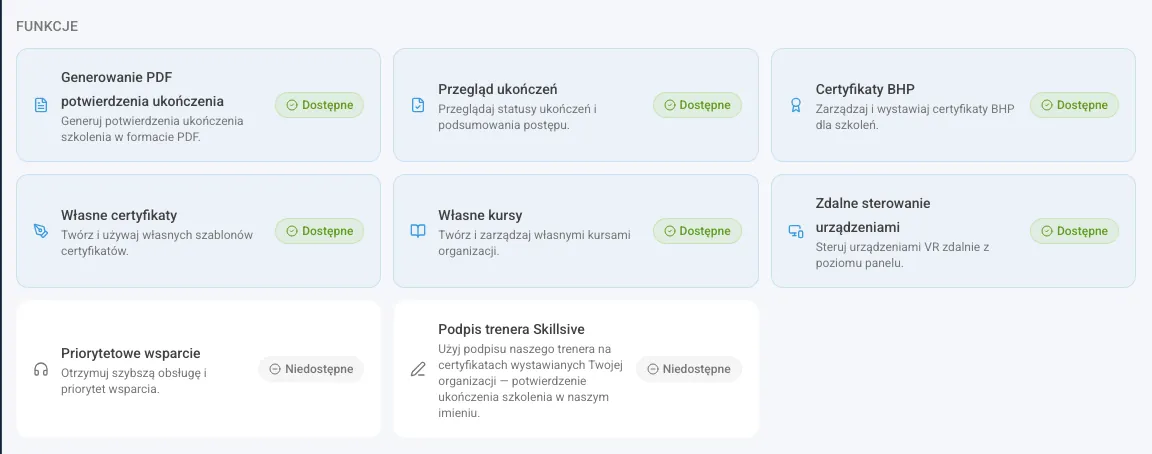Click the FUNKCJE section heading
Viewport: 1152px width, 454px height.
(47, 26)
